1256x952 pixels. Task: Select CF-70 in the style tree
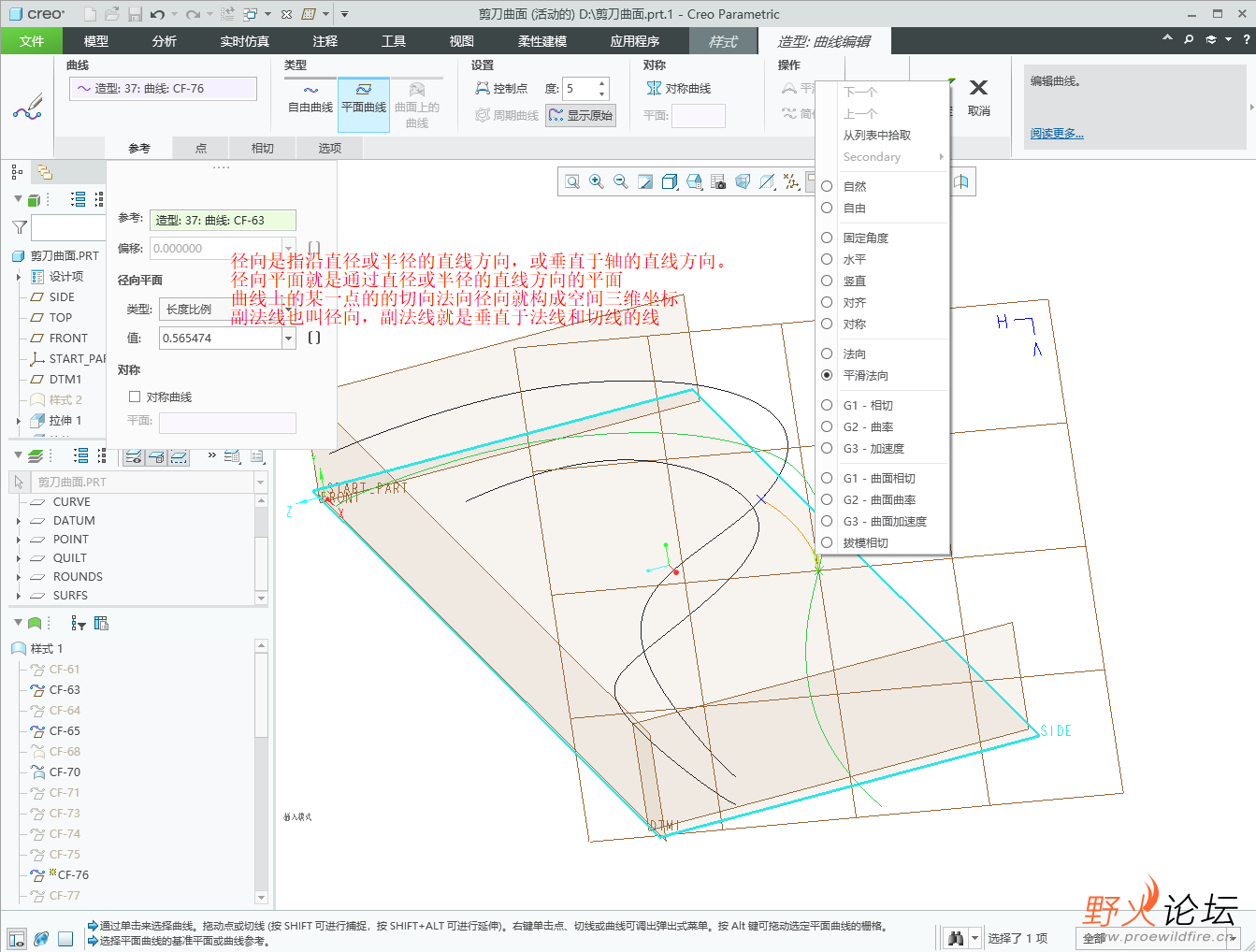click(65, 772)
